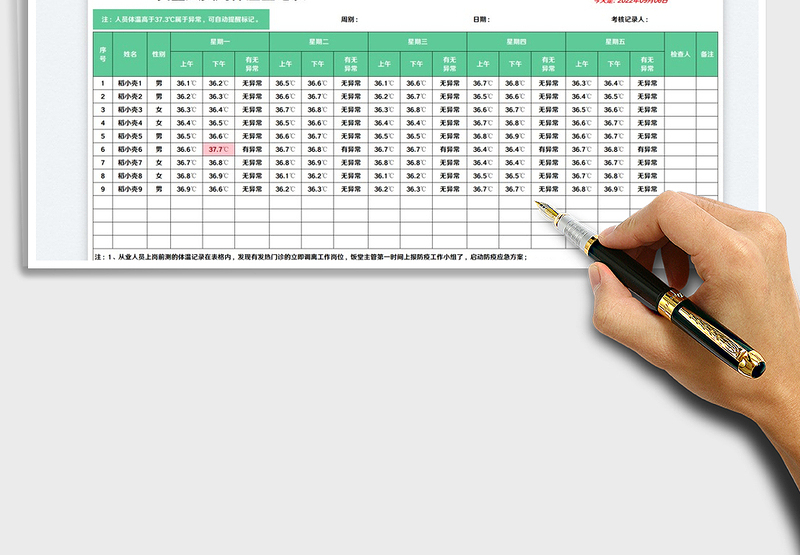Screen dimensions: 800x555
Task: Click the highlighted 37.7℃ abnormal temperature cell
Action: pos(218,149)
